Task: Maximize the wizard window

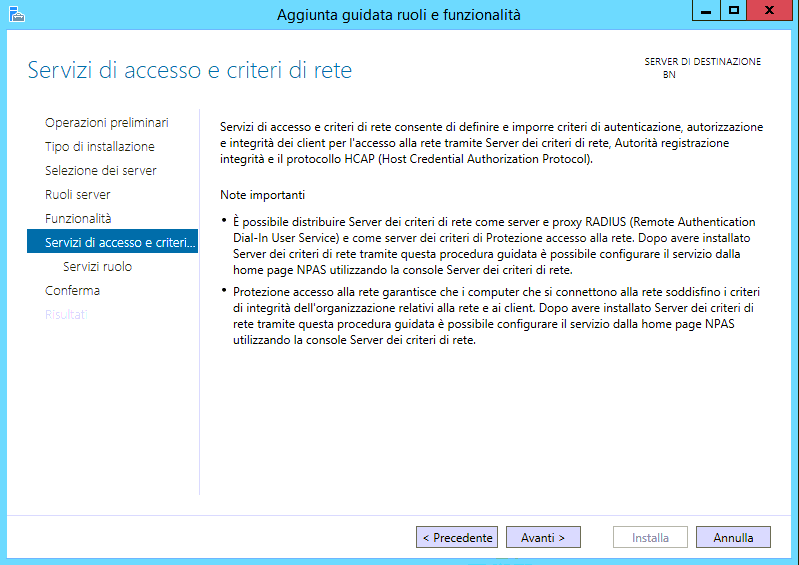Action: 733,11
